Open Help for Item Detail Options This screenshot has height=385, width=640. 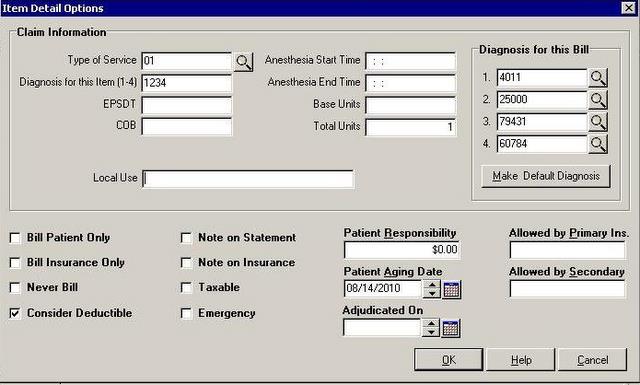click(521, 360)
